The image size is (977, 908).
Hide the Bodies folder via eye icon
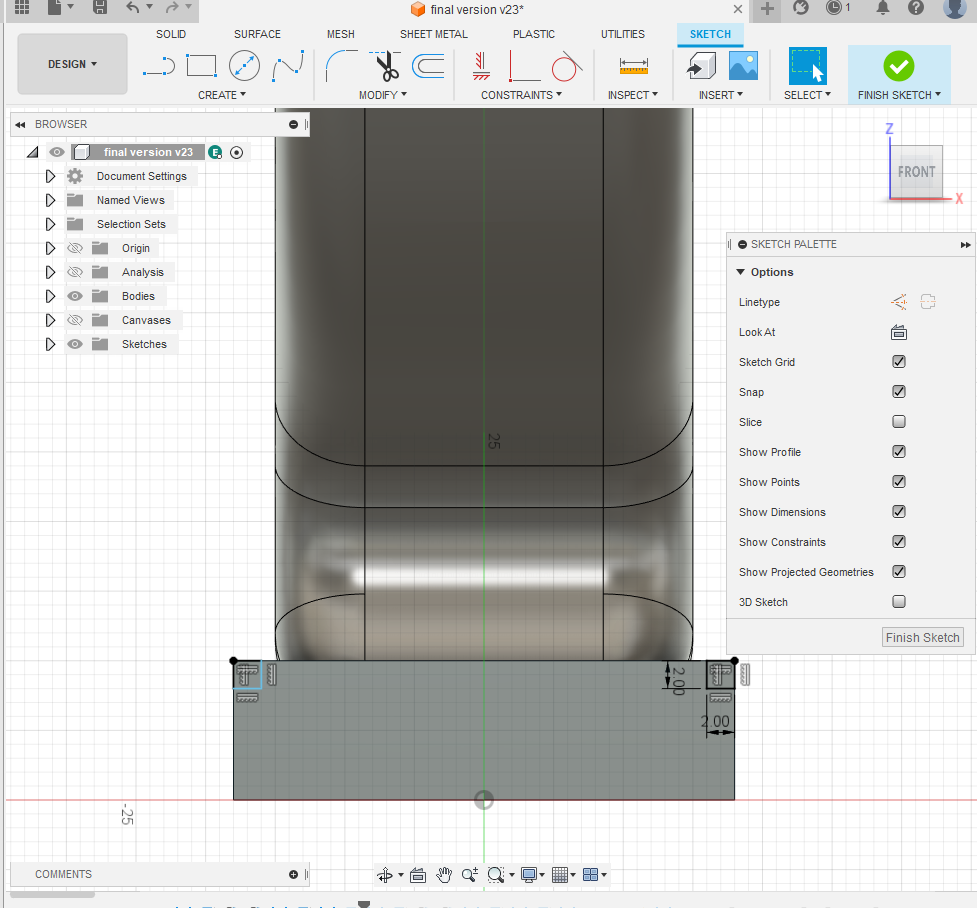pos(74,296)
